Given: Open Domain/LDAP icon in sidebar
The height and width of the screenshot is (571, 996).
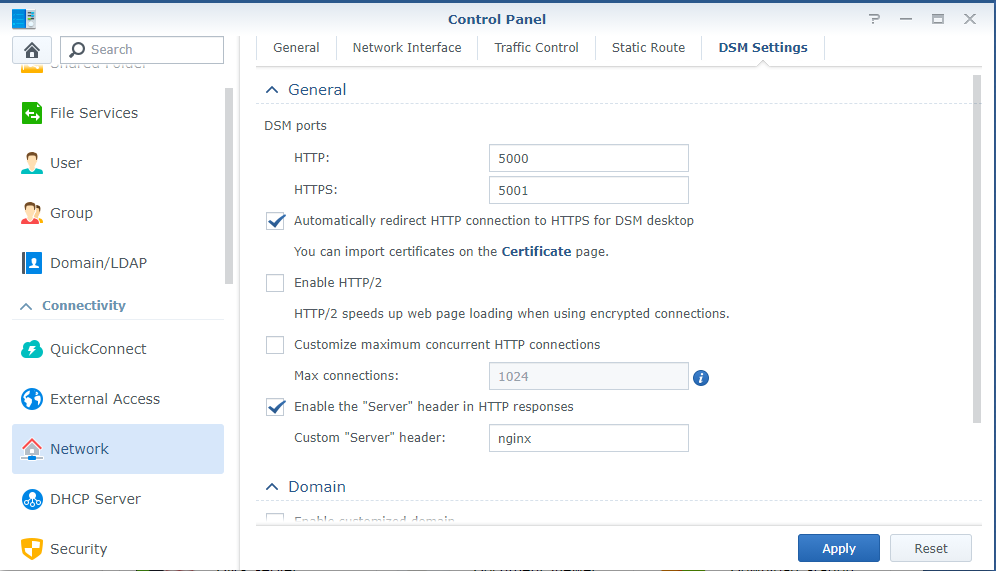Looking at the screenshot, I should point(32,263).
